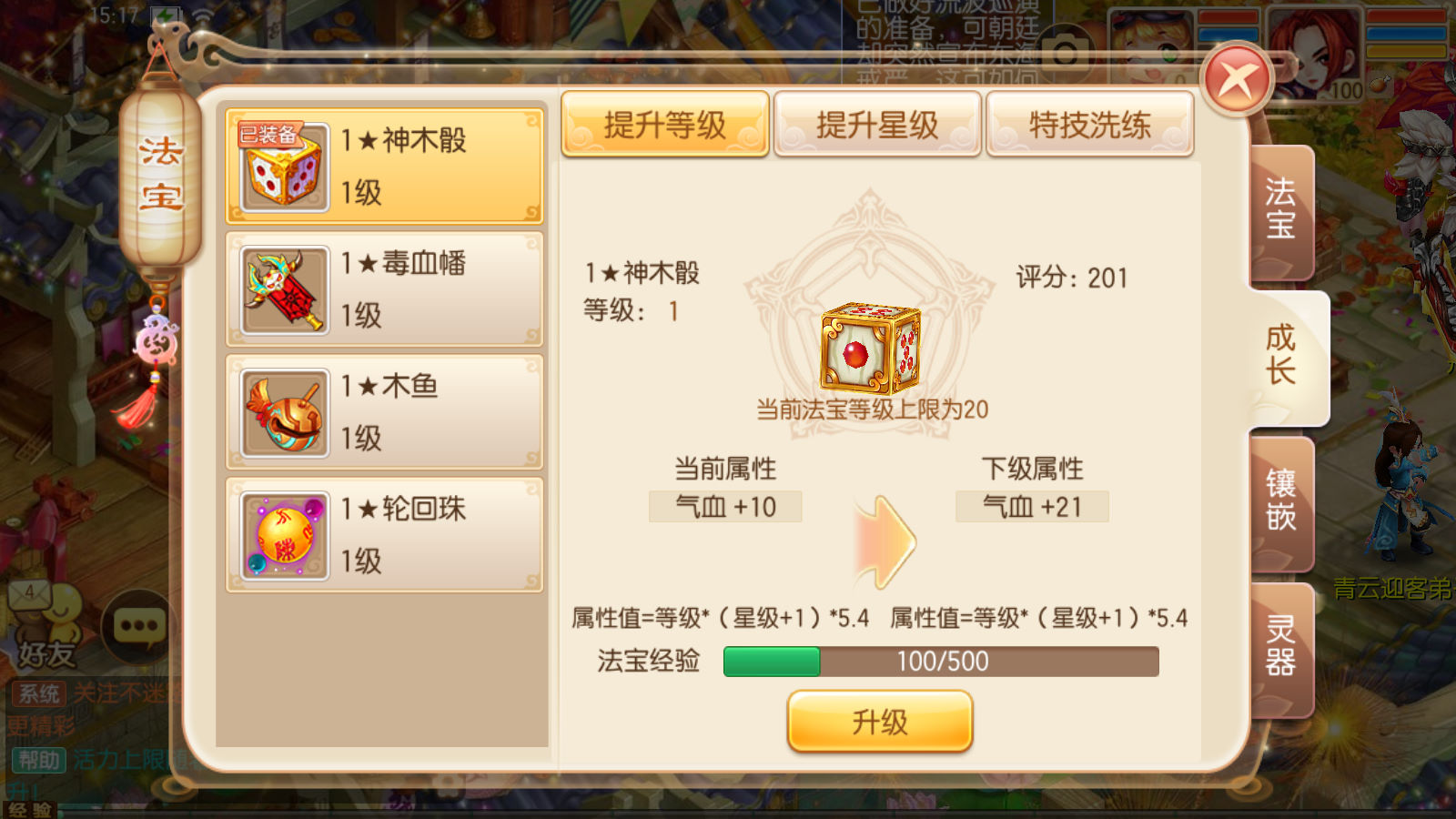Tap the 帮助 help chat tag
The height and width of the screenshot is (819, 1456).
[x=39, y=760]
